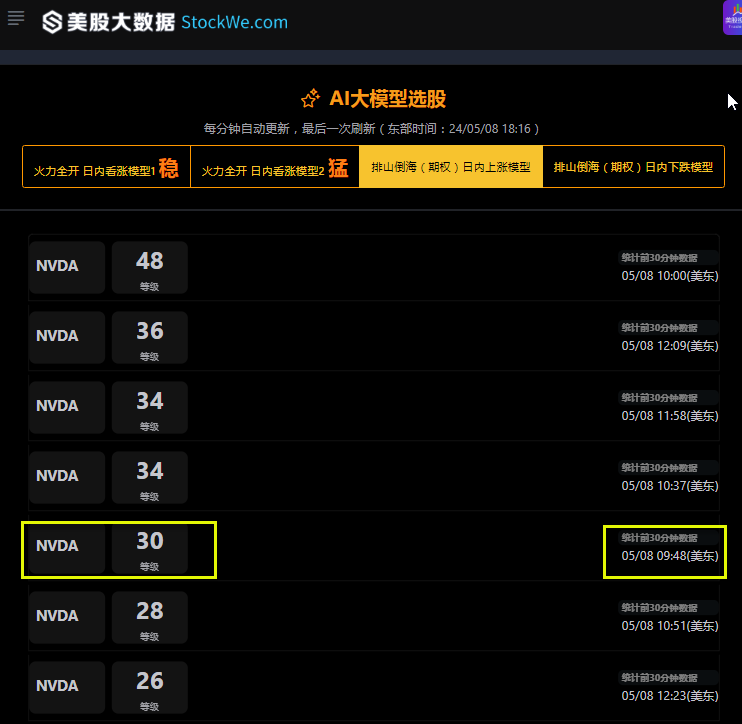Click the level 34 box in 10:37 row

click(x=150, y=477)
